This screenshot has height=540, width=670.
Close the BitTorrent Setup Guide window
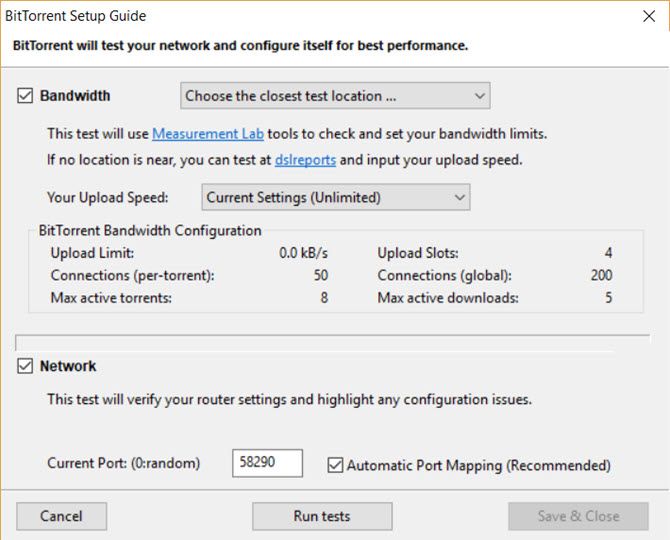(x=648, y=16)
